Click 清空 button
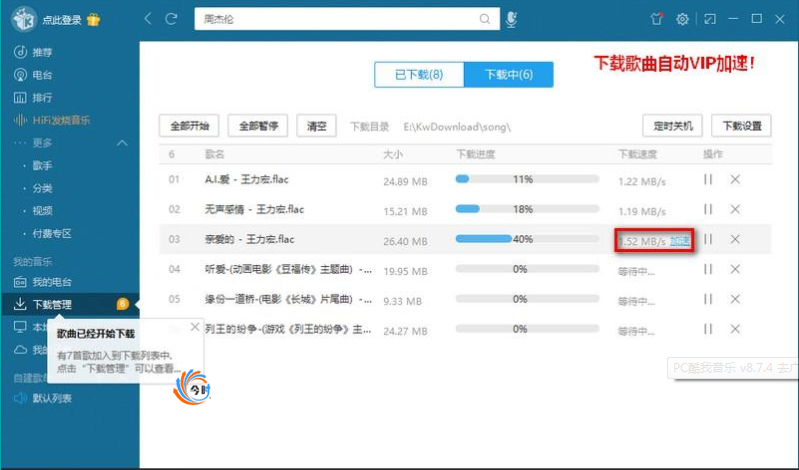Screen dimensions: 799x470 pyautogui.click(x=316, y=126)
